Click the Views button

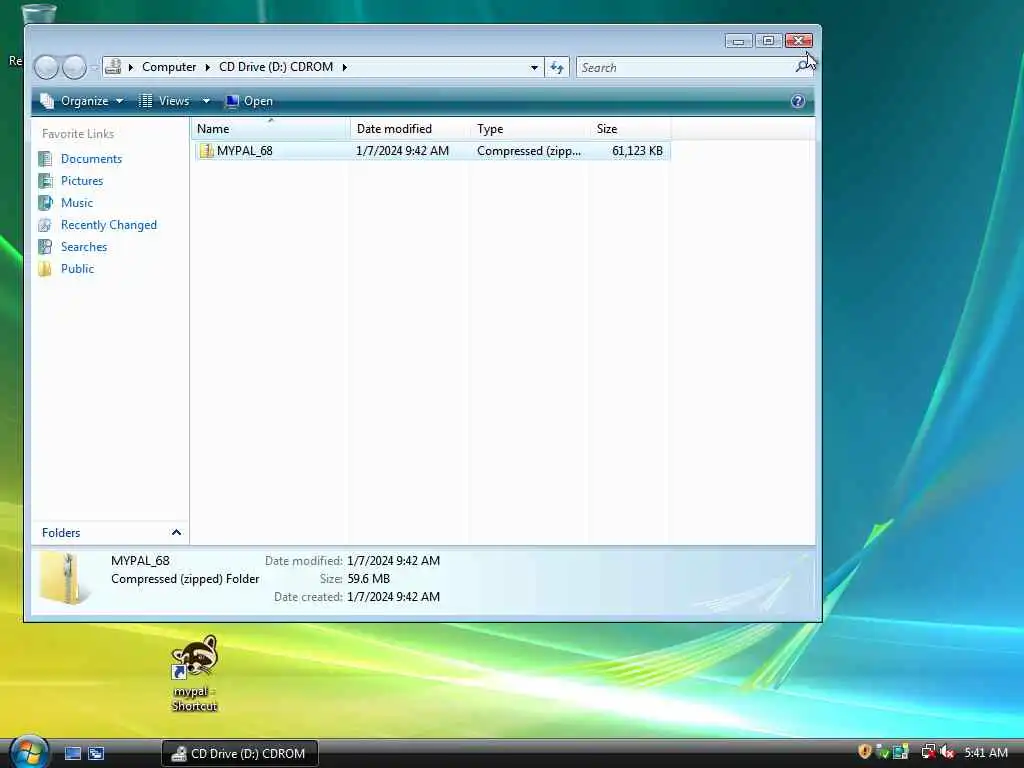164,101
